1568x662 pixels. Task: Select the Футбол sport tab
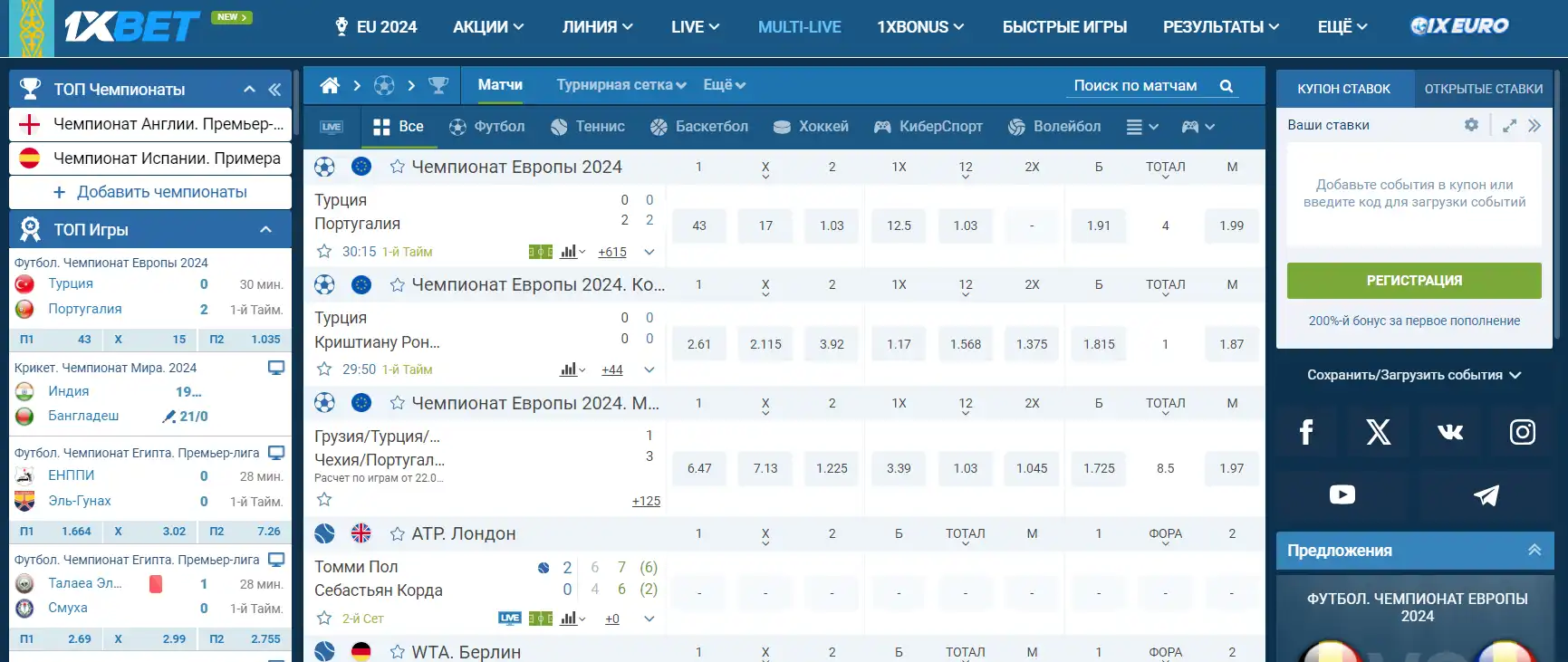487,127
